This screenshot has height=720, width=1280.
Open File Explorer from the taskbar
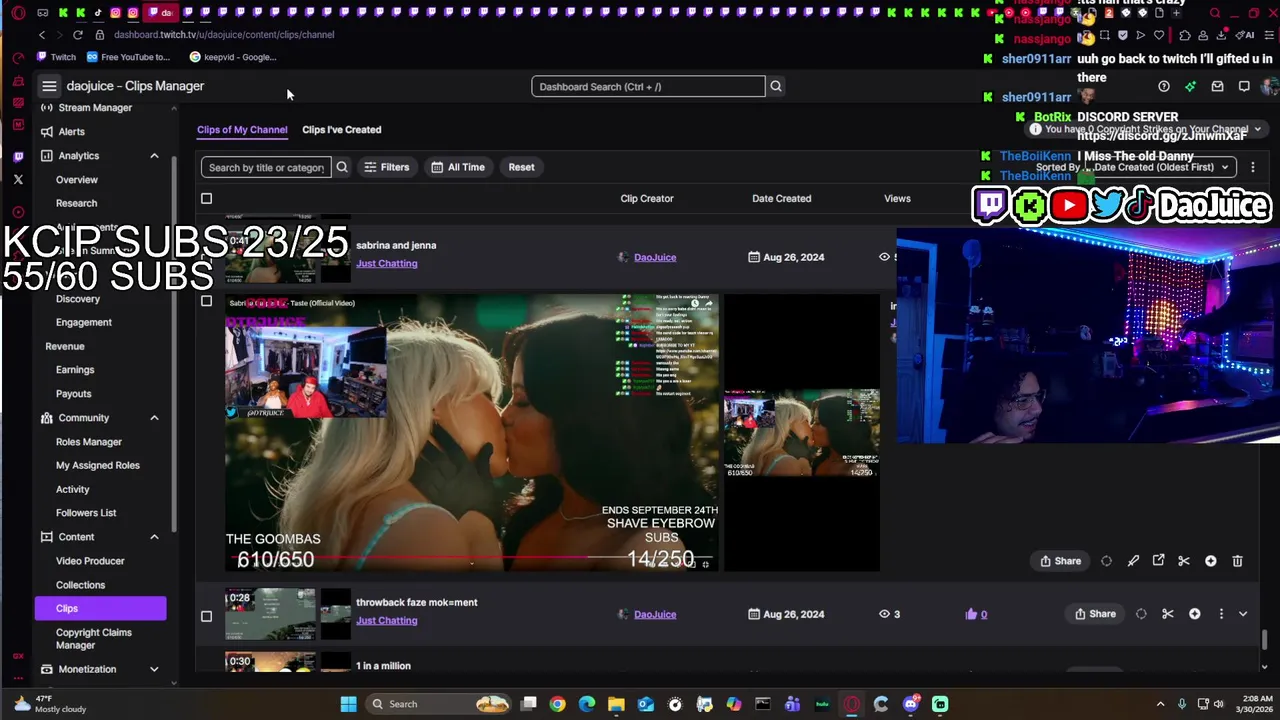(616, 704)
